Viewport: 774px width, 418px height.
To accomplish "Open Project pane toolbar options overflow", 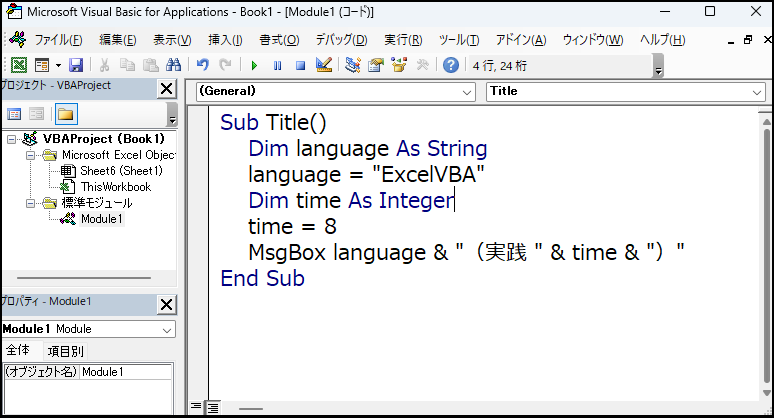I will pyautogui.click(x=172, y=114).
